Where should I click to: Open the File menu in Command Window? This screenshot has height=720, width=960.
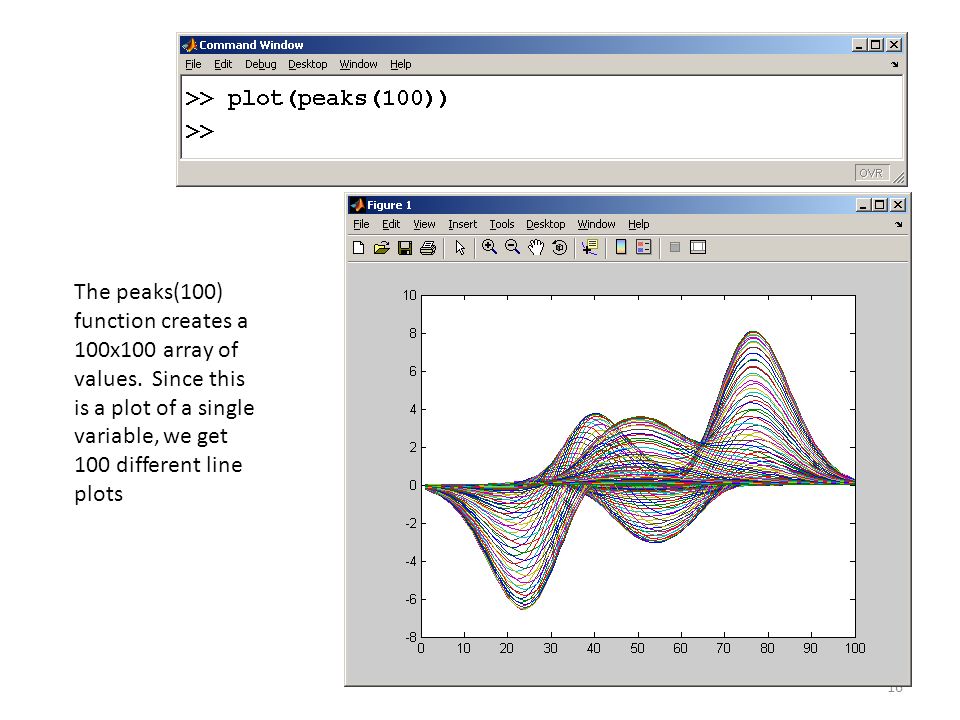click(193, 64)
